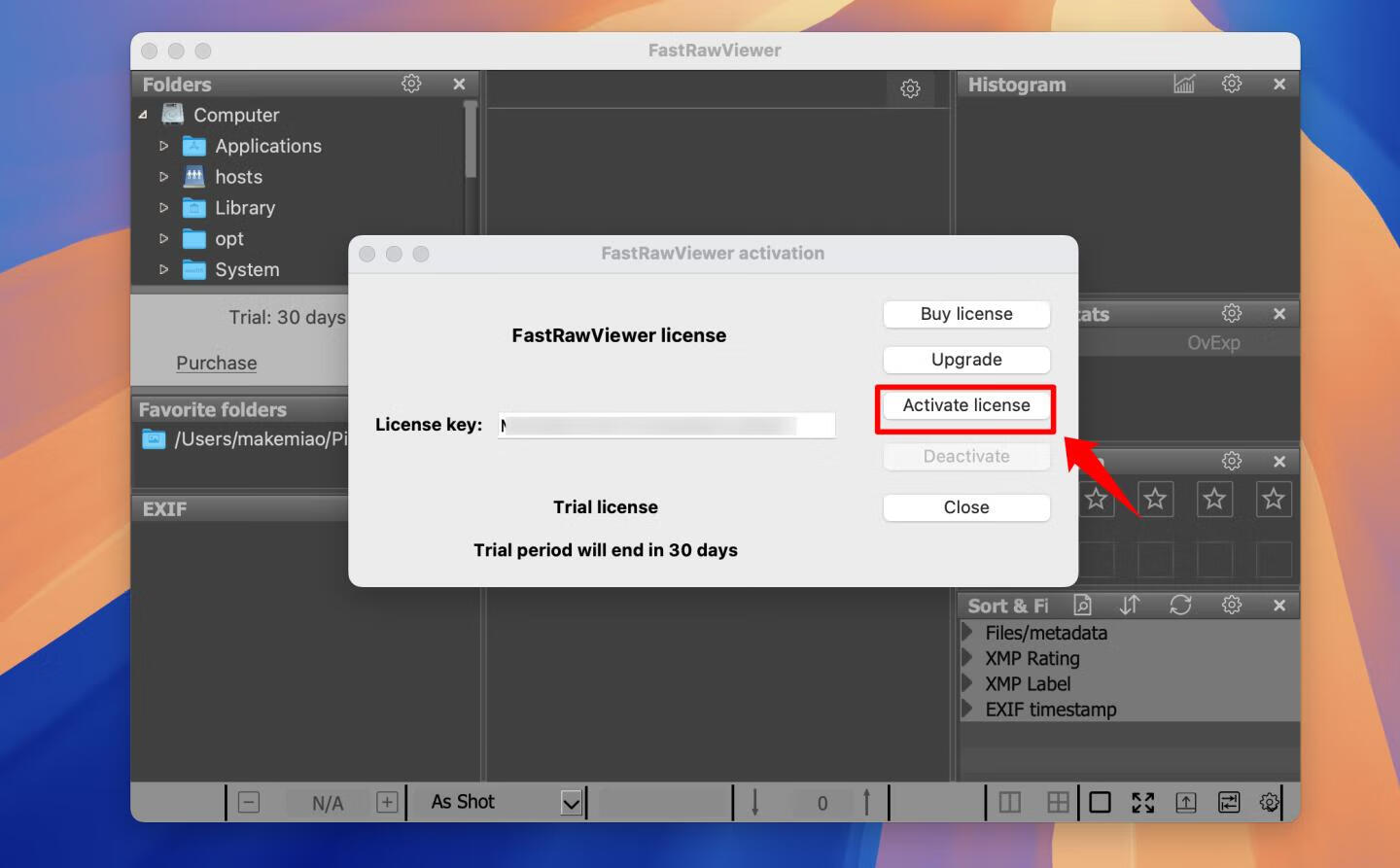Click the Upgrade button
1400x868 pixels.
click(966, 360)
